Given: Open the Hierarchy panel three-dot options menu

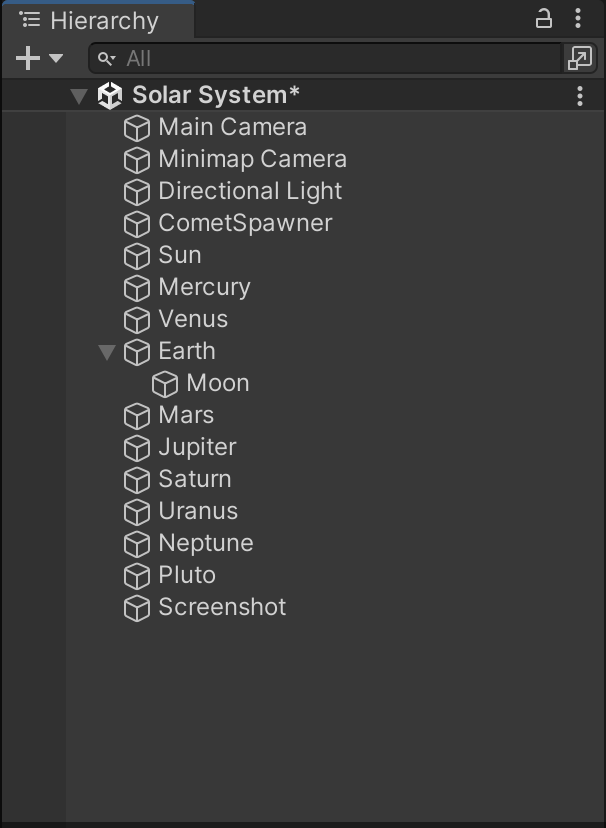Looking at the screenshot, I should pos(579,19).
